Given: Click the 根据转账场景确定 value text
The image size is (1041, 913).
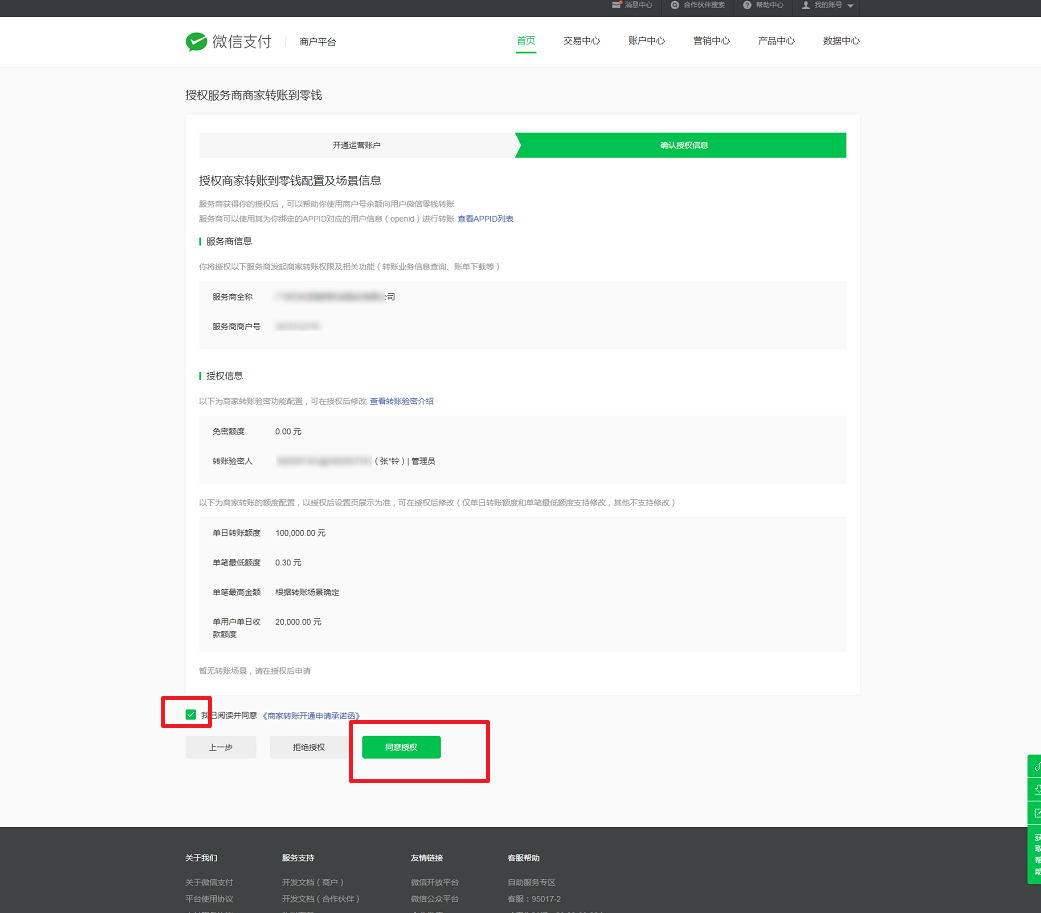Looking at the screenshot, I should [307, 592].
